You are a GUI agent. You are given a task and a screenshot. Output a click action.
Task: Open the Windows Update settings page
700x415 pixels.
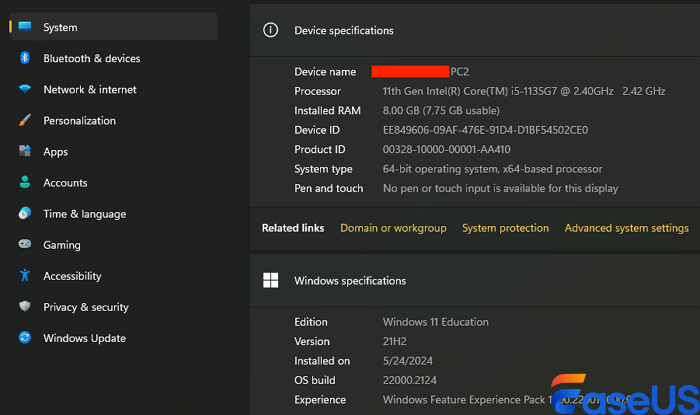[84, 338]
